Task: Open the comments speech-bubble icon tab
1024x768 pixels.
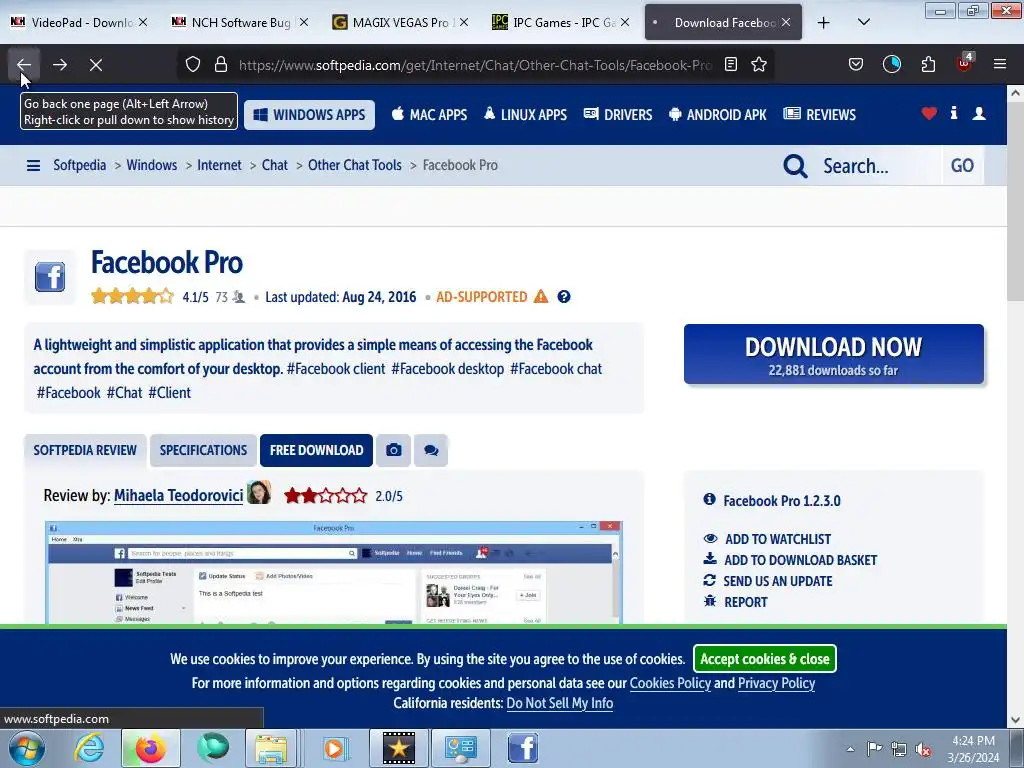Action: [x=431, y=451]
